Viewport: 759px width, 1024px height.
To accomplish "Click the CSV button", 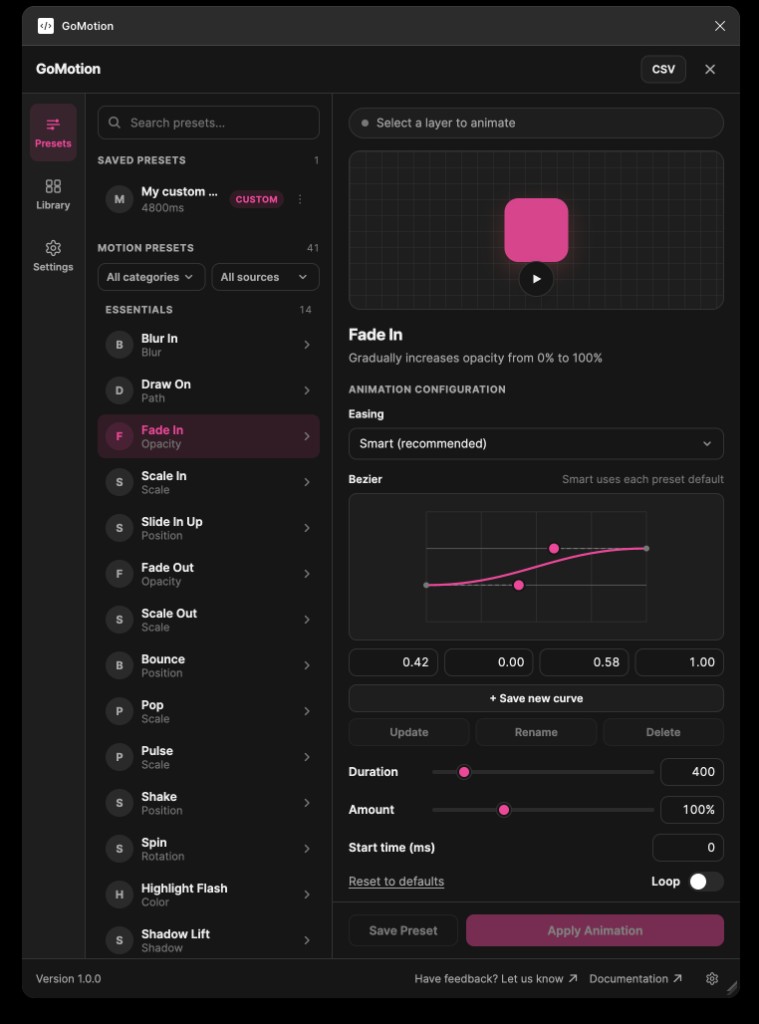I will (x=663, y=69).
